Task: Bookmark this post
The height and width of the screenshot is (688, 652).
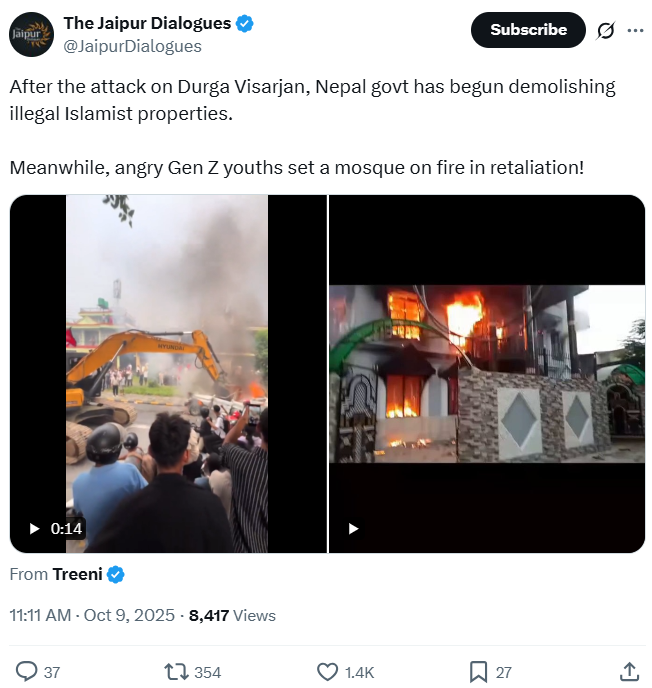Action: coord(478,672)
